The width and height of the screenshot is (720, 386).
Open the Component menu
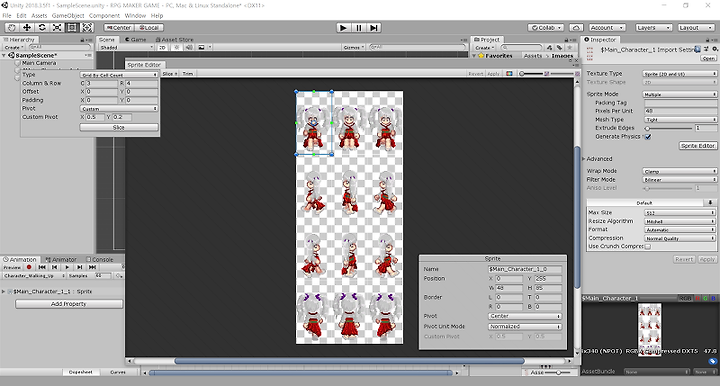point(104,16)
